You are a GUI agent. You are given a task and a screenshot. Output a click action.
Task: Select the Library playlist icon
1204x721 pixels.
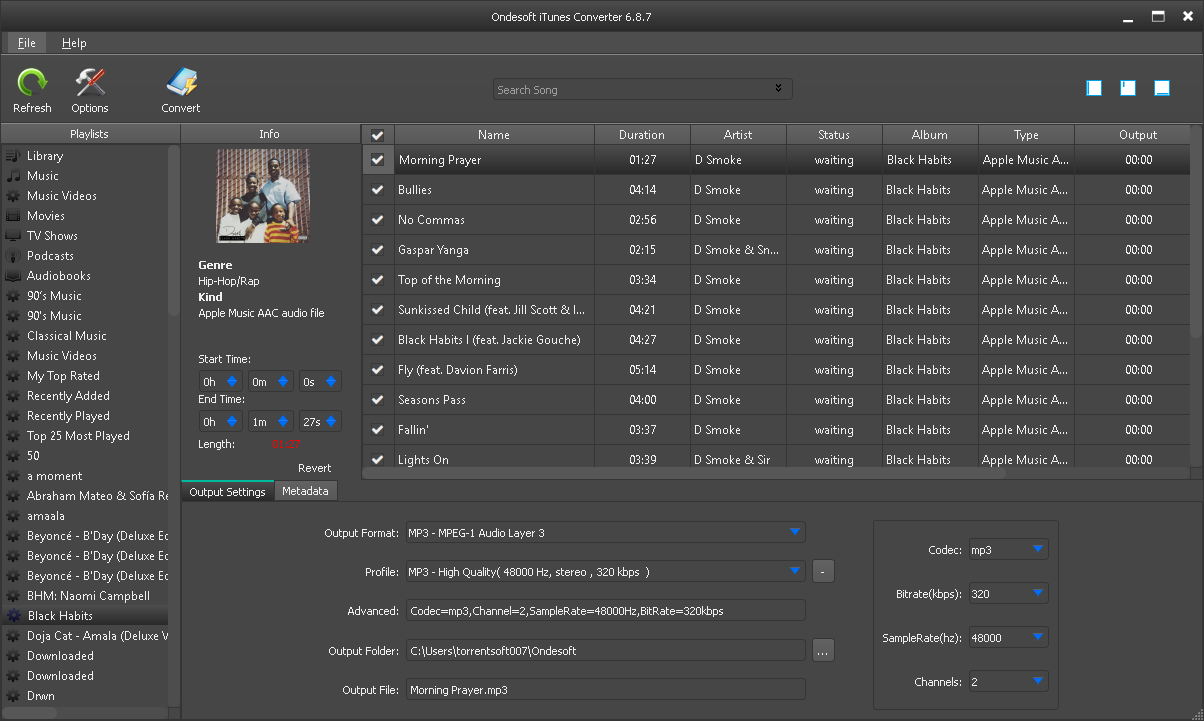tap(13, 156)
